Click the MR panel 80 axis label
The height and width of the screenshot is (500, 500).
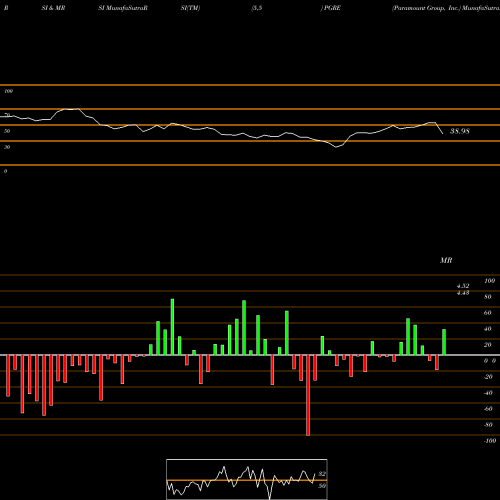pos(488,297)
